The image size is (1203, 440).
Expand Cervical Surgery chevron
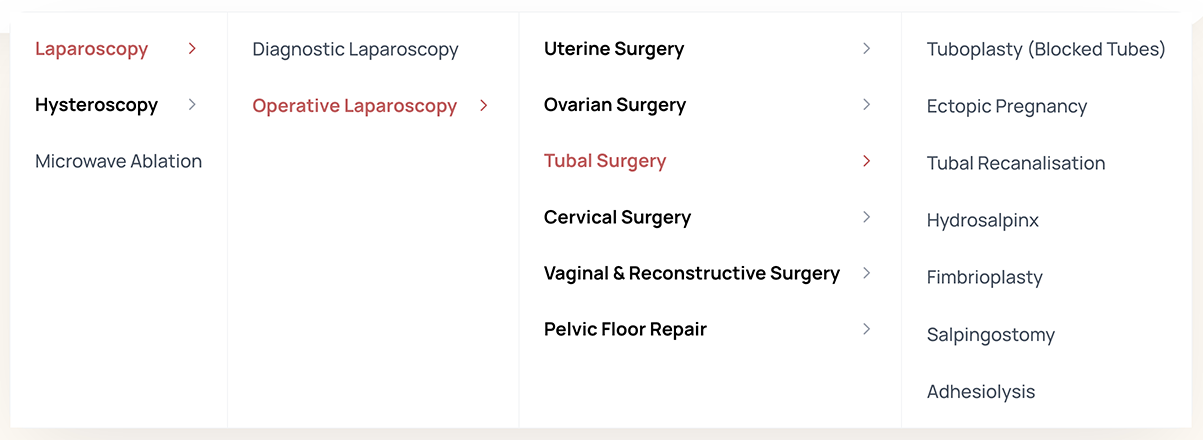pos(867,217)
